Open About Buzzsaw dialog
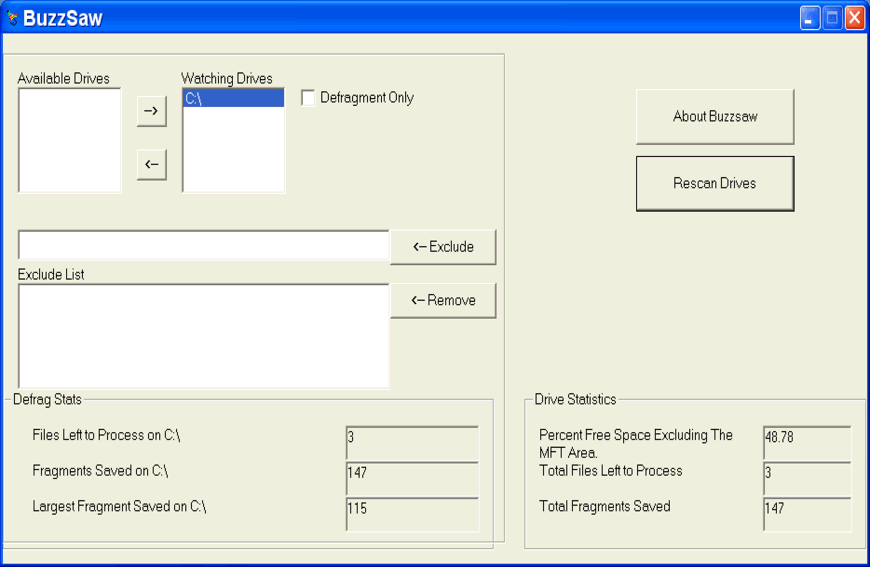Viewport: 870px width, 567px height. [x=715, y=117]
